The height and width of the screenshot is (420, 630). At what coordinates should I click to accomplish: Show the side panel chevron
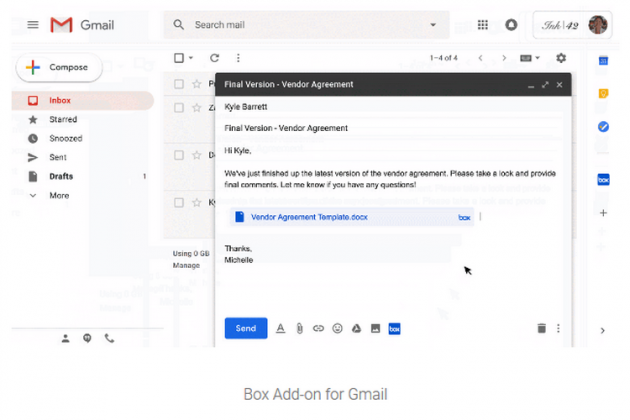[x=603, y=330]
